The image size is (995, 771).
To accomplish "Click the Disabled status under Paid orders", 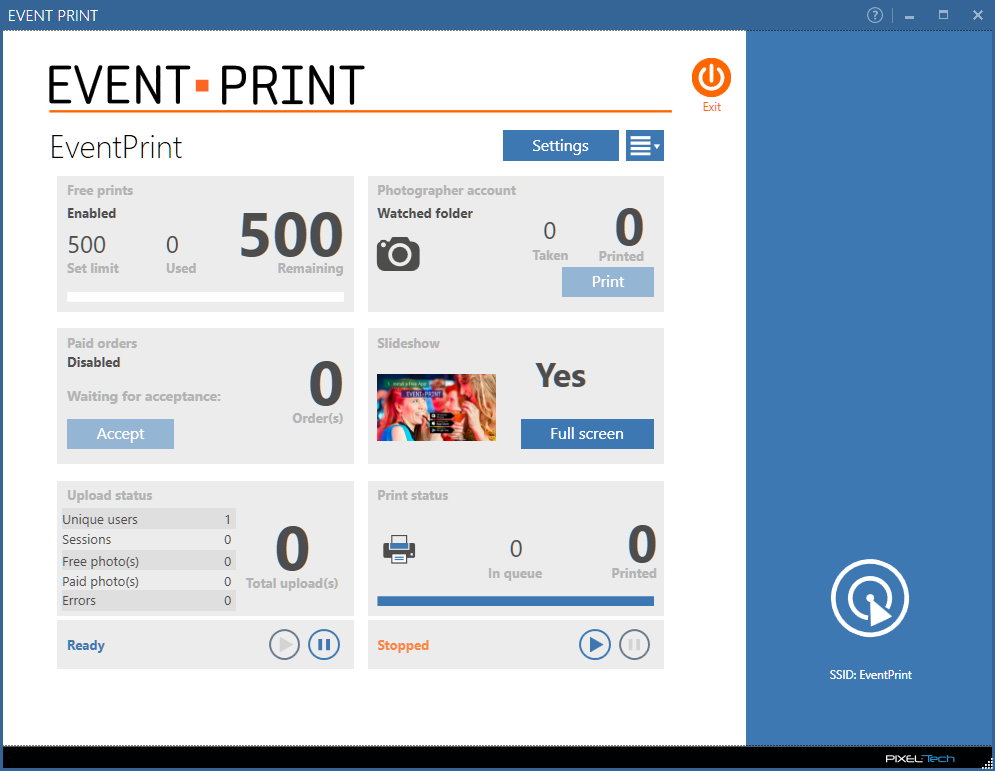I will (x=94, y=362).
